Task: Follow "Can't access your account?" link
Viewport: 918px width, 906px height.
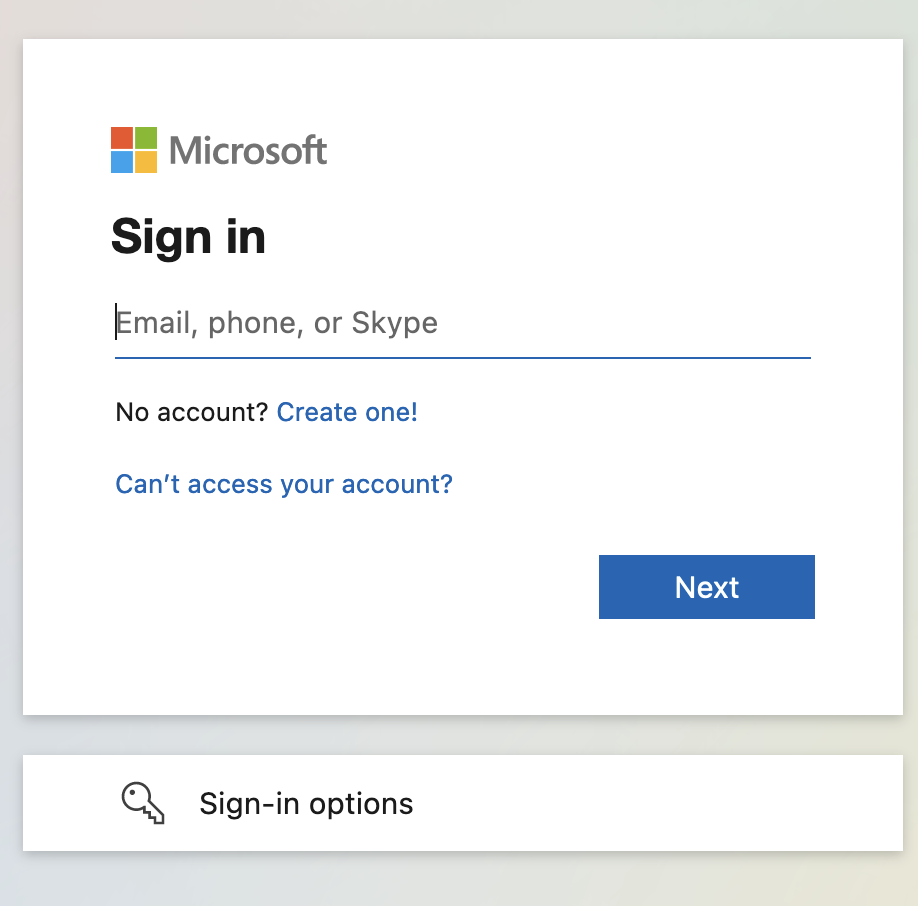Action: [x=284, y=484]
